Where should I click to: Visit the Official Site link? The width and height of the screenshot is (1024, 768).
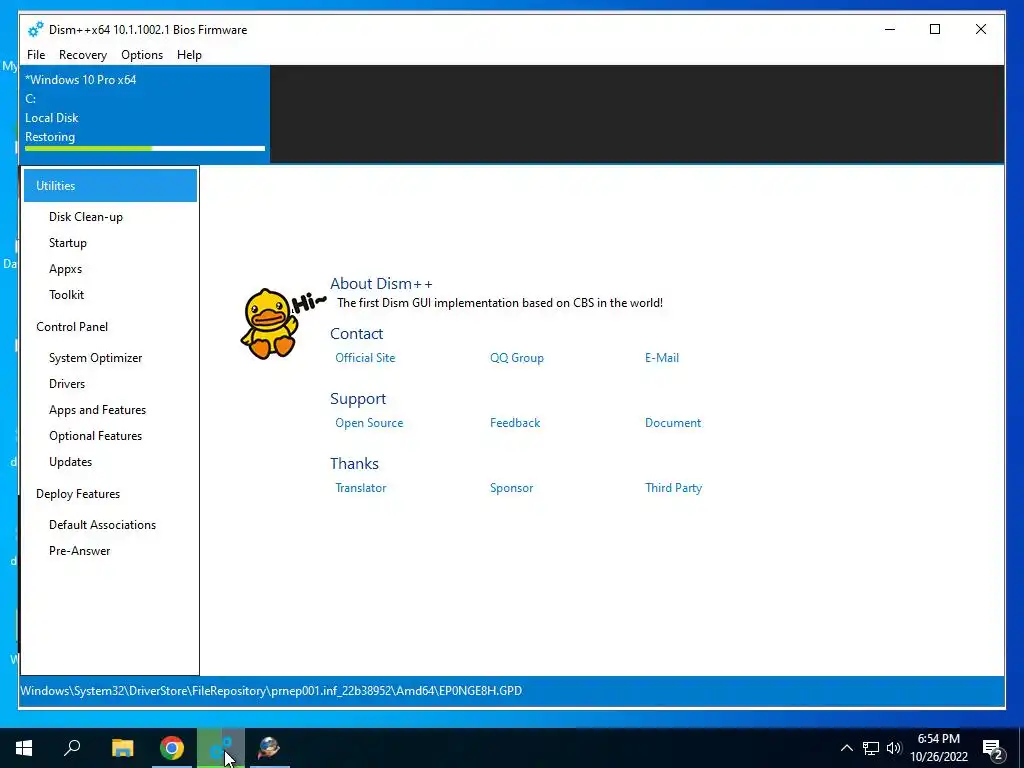point(365,358)
